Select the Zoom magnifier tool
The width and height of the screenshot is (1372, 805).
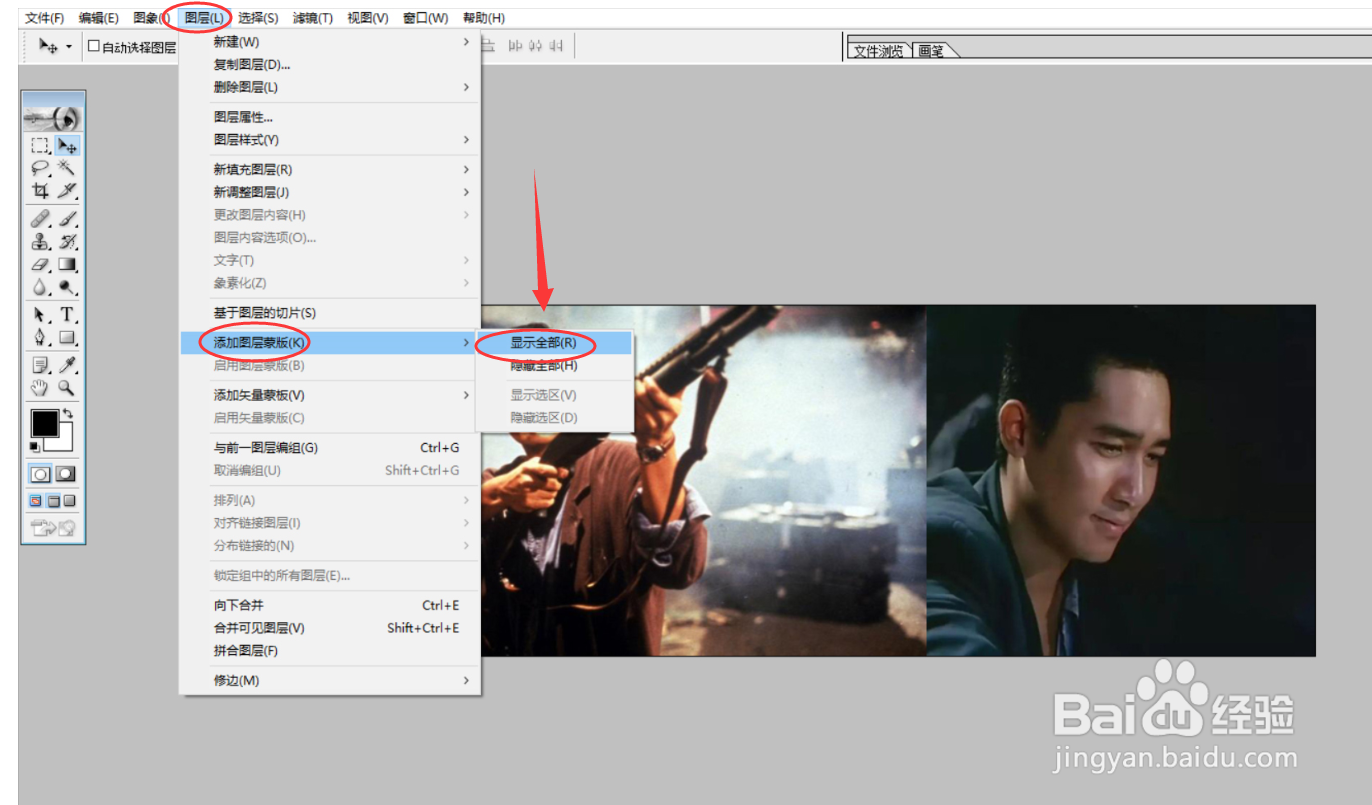[x=67, y=387]
